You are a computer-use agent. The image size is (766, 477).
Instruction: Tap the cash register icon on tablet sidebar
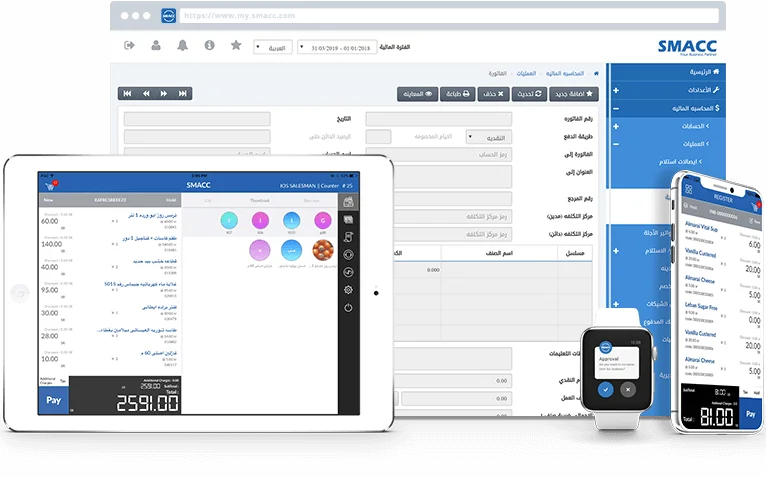point(348,202)
